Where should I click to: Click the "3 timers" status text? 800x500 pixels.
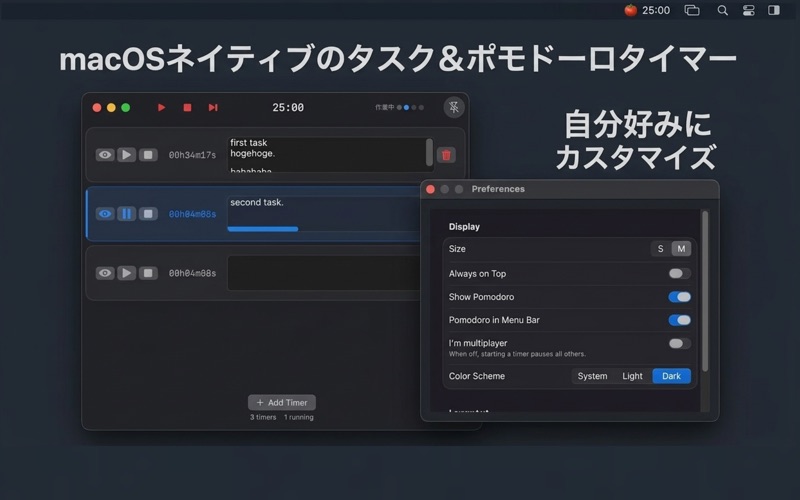tap(263, 417)
